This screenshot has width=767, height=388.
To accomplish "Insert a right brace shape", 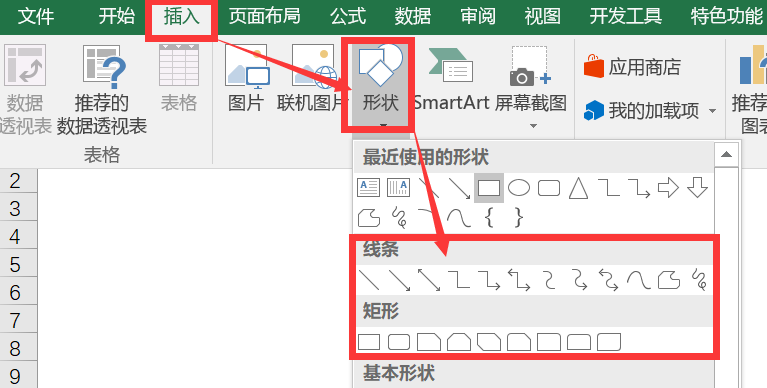I will pyautogui.click(x=519, y=218).
